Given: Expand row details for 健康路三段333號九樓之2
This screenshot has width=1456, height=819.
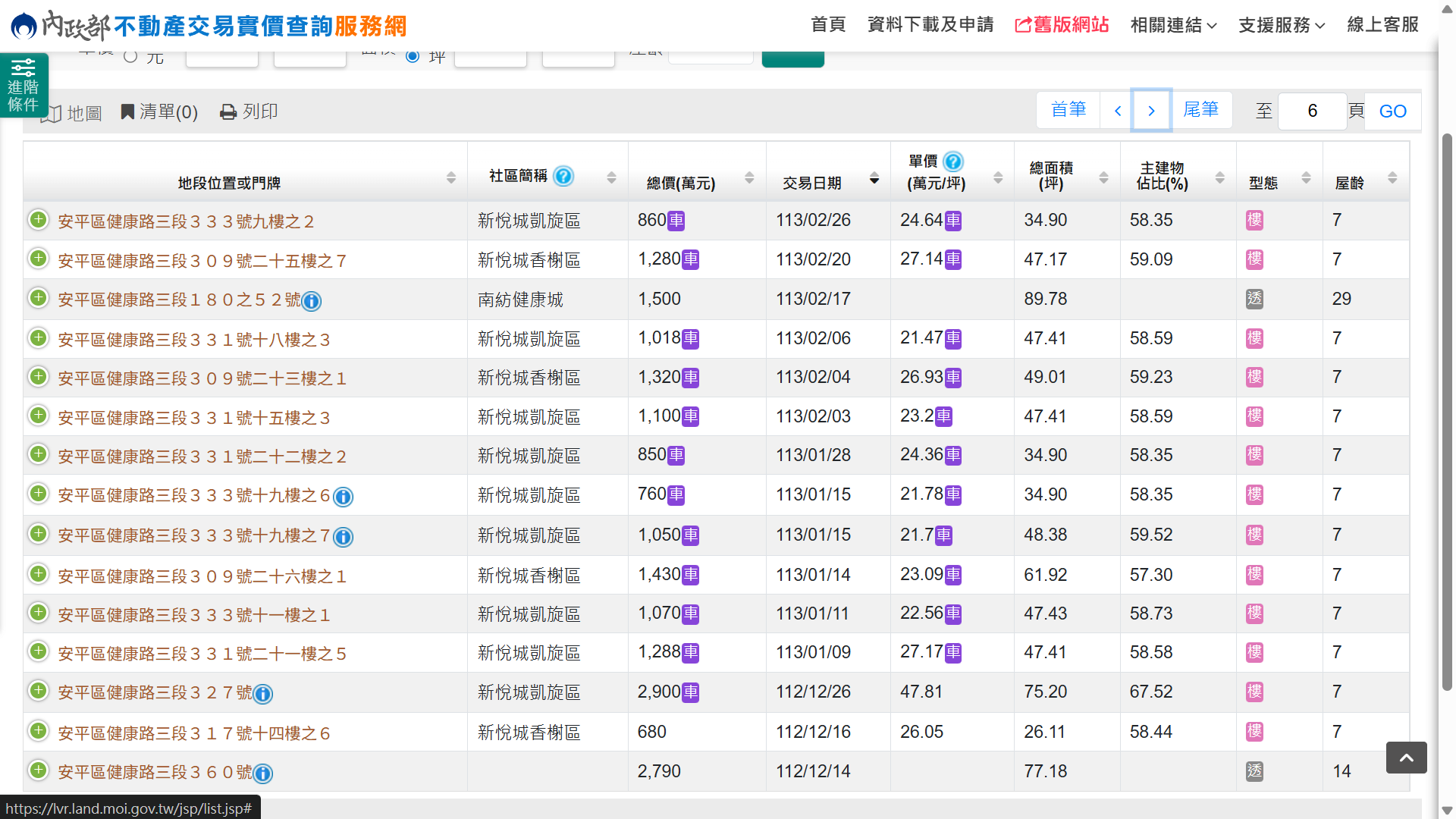Looking at the screenshot, I should (x=38, y=220).
